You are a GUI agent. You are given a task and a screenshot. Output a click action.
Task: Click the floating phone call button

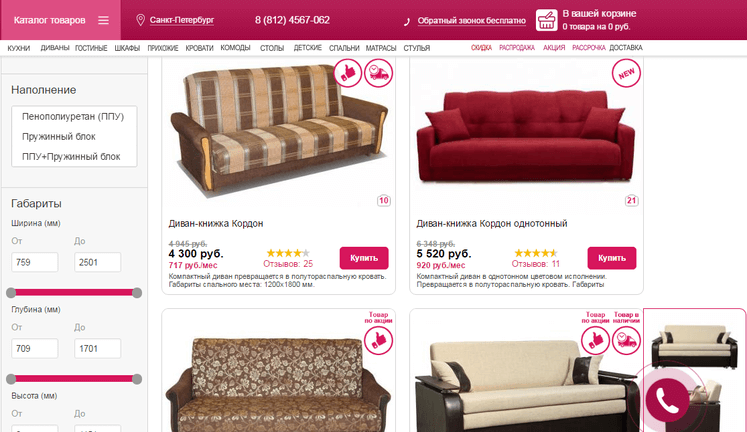[x=667, y=400]
